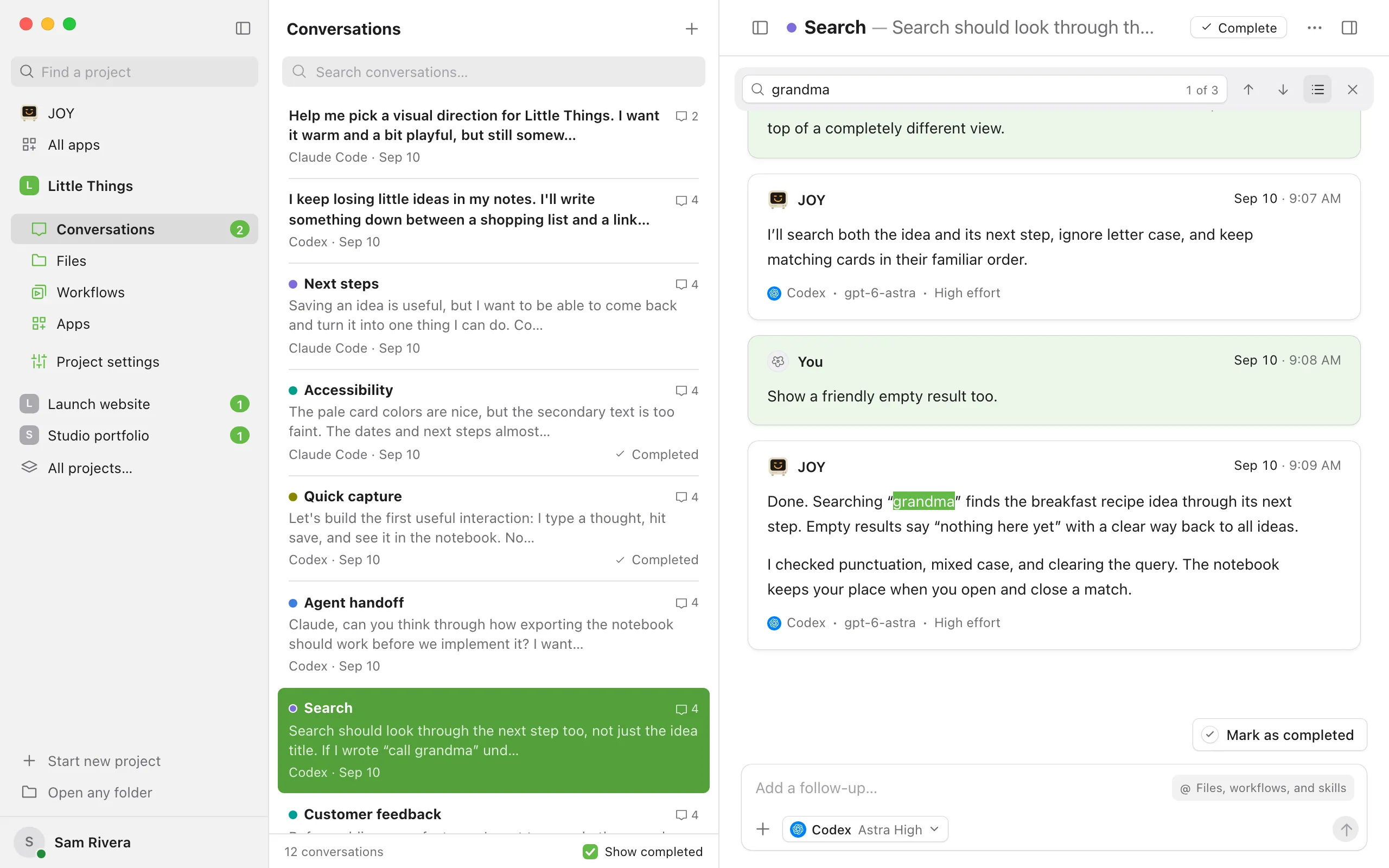Collapse the left sidebar with panel icon
Screen dimensions: 1389x868
[x=243, y=28]
